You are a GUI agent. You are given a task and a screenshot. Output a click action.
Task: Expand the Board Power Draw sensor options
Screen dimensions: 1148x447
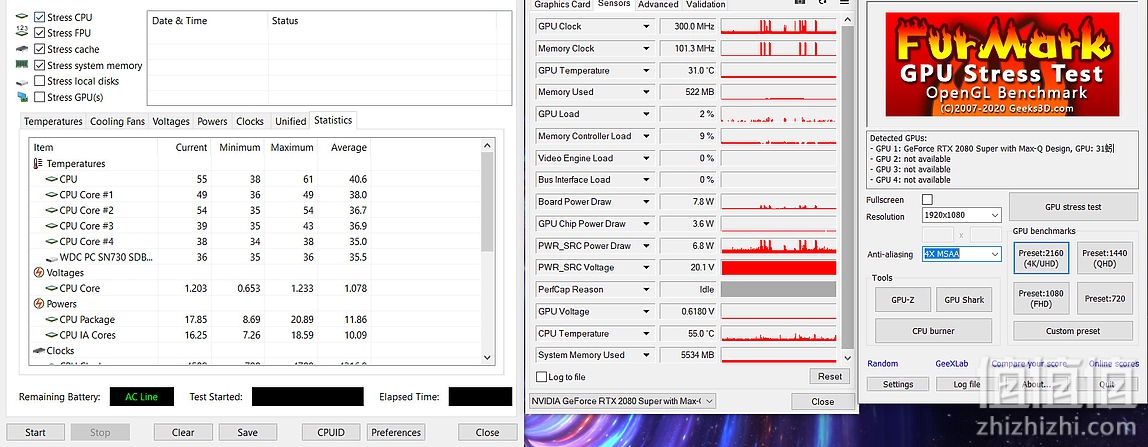[646, 202]
